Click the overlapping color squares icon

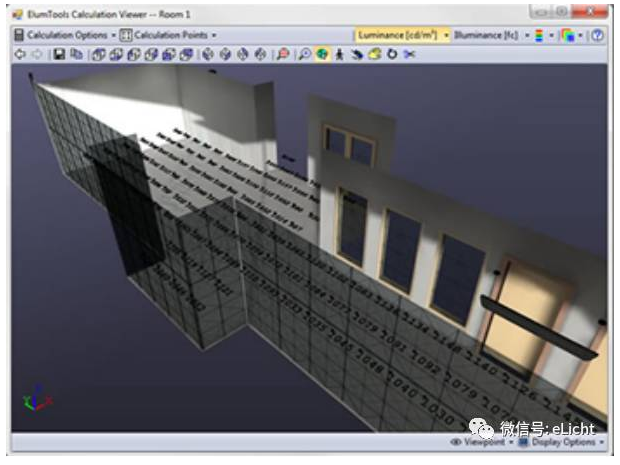tap(568, 35)
